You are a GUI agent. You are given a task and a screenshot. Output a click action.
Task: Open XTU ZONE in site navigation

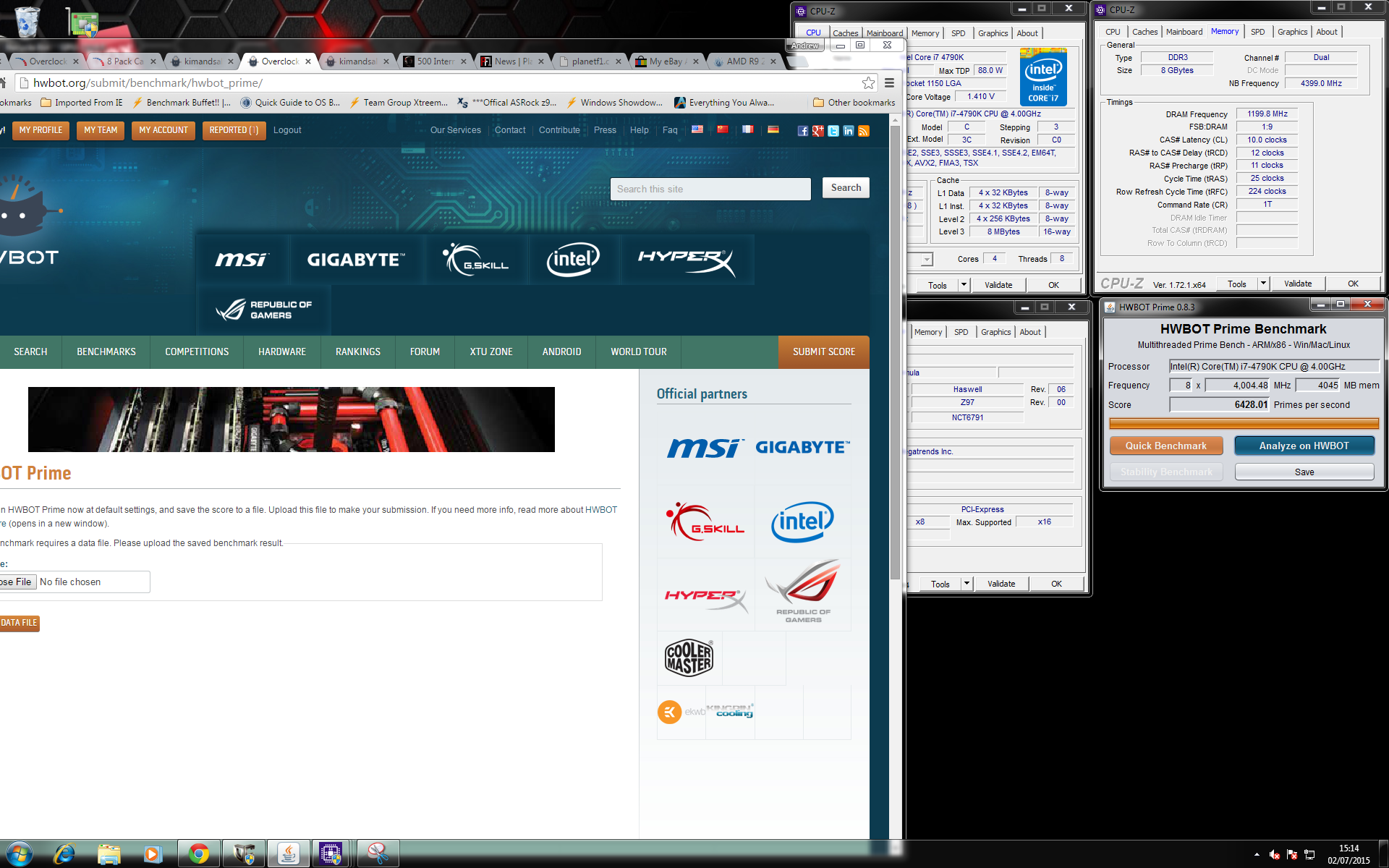(491, 352)
